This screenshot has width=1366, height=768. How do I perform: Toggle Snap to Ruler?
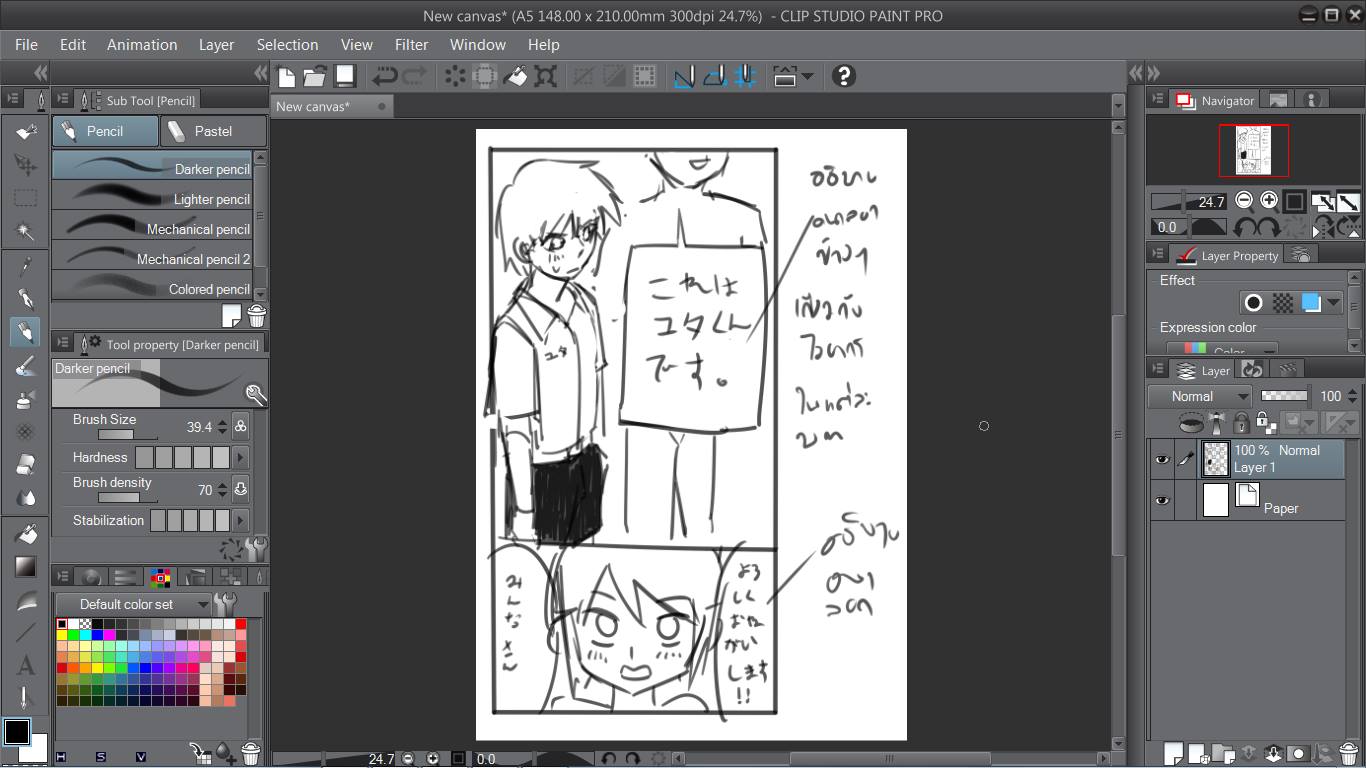pos(684,76)
